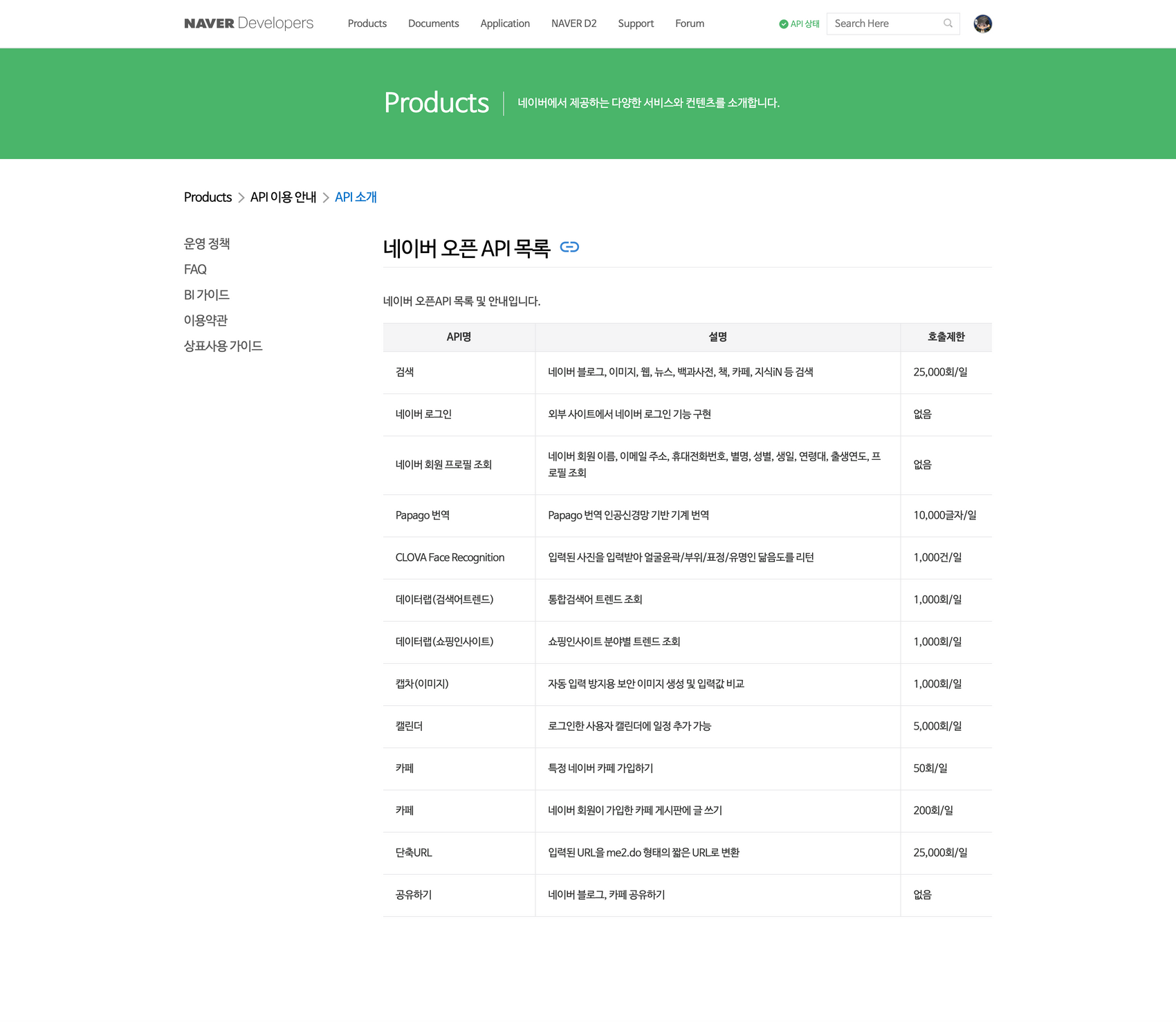Click the NAVER Developers logo
The width and height of the screenshot is (1176, 1022).
[x=248, y=23]
